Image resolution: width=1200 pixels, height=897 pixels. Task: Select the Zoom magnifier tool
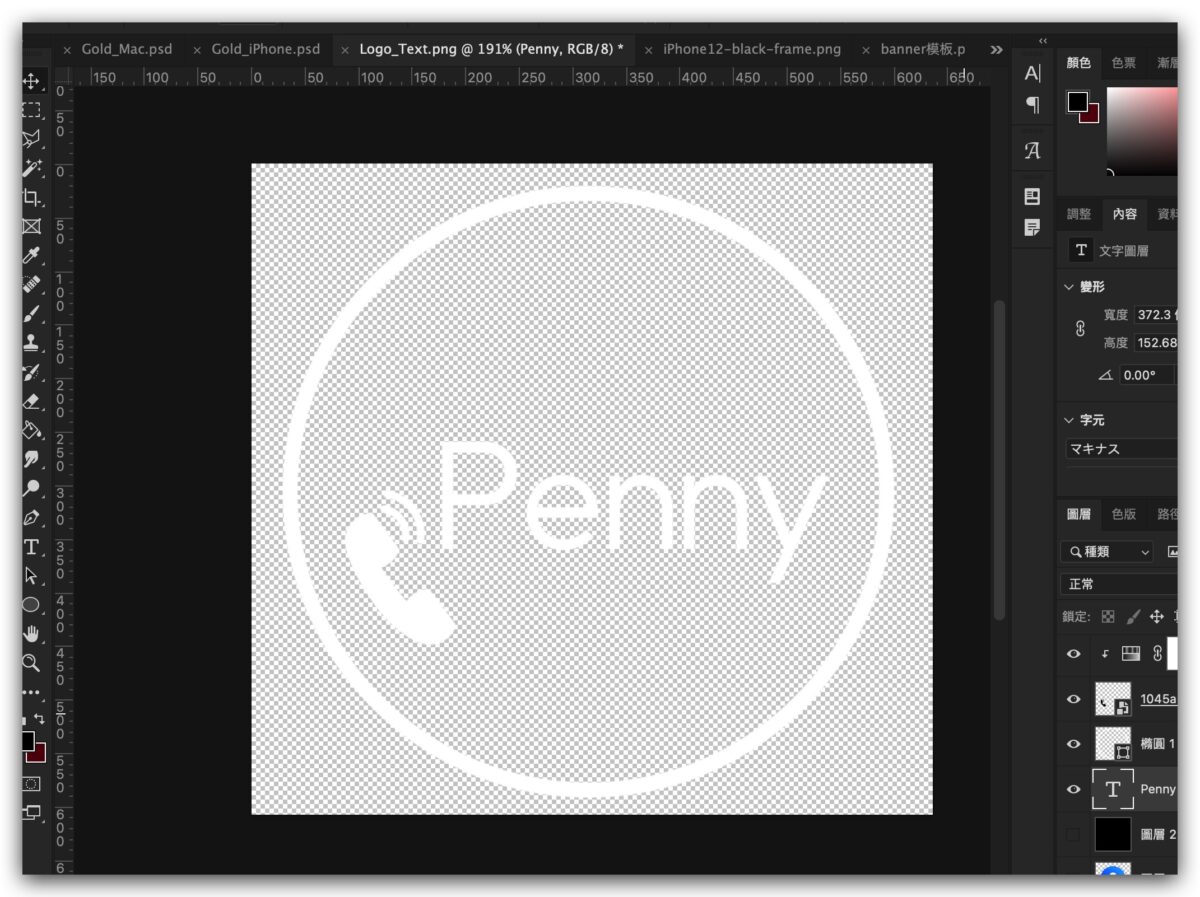click(31, 662)
